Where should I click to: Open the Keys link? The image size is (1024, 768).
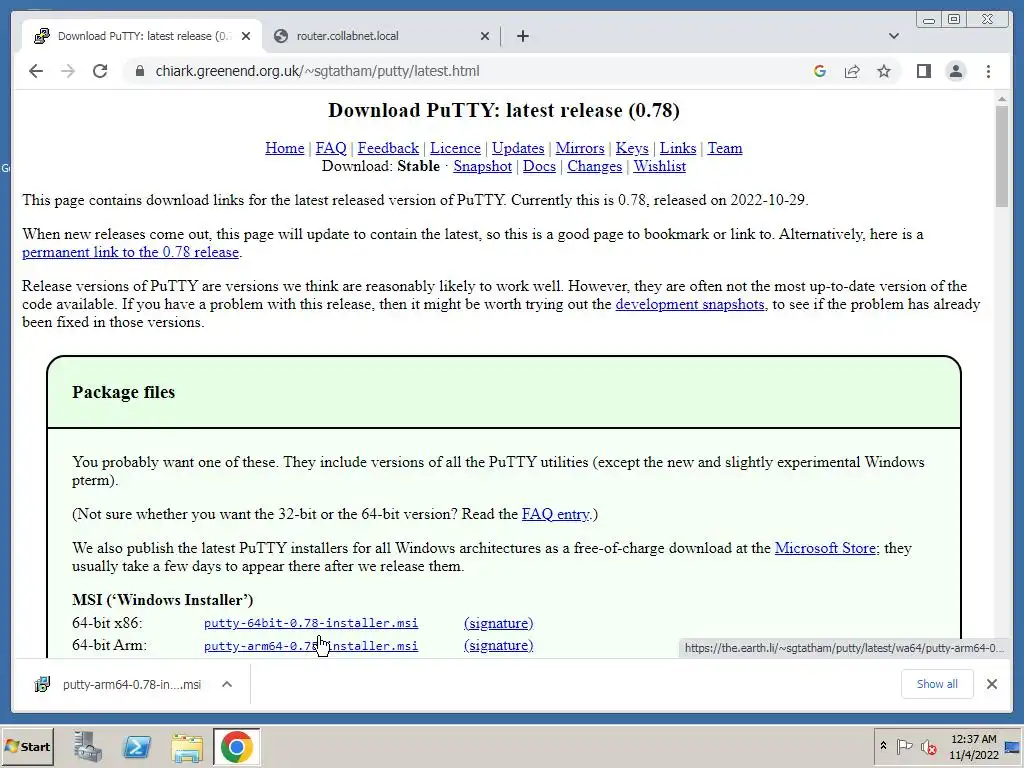click(632, 148)
